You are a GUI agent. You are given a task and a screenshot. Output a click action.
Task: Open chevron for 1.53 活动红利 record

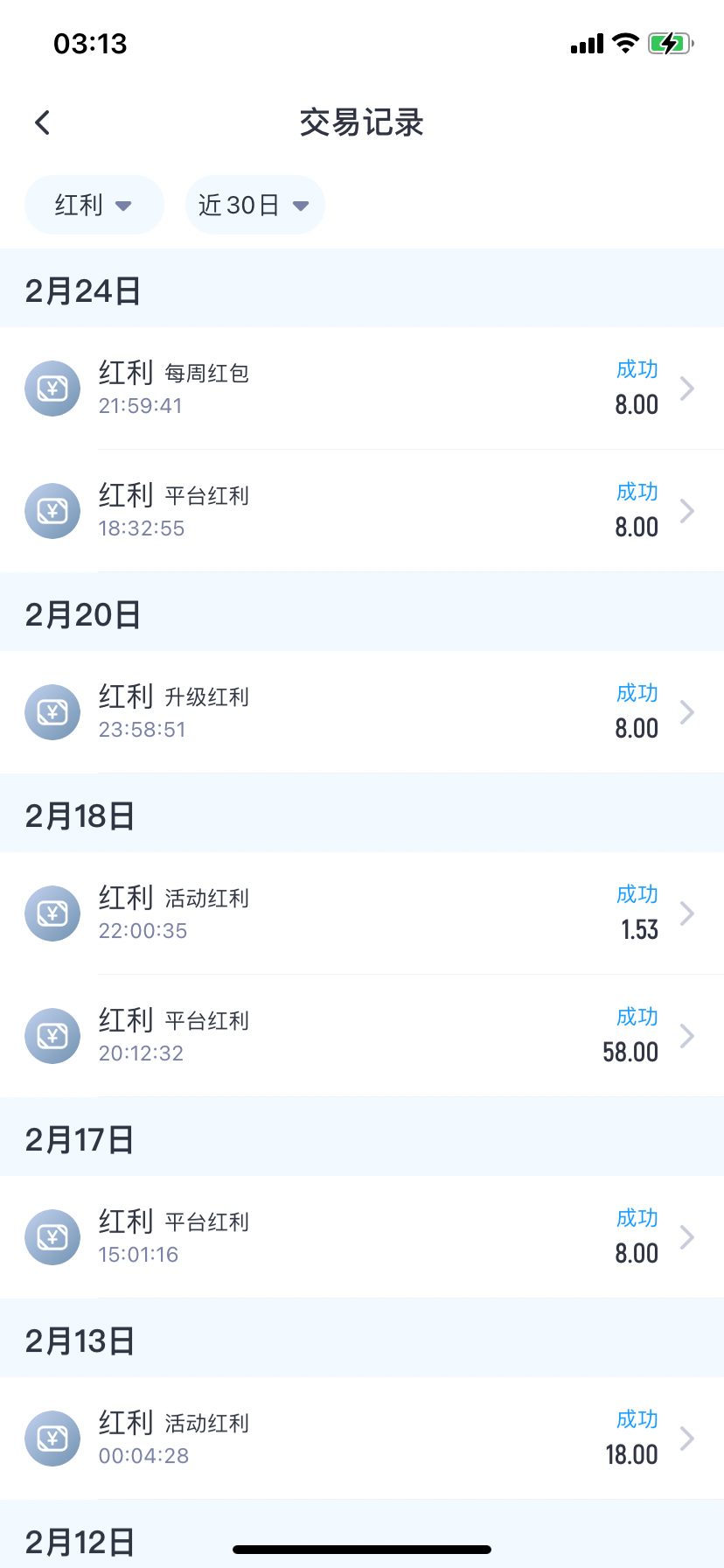687,913
